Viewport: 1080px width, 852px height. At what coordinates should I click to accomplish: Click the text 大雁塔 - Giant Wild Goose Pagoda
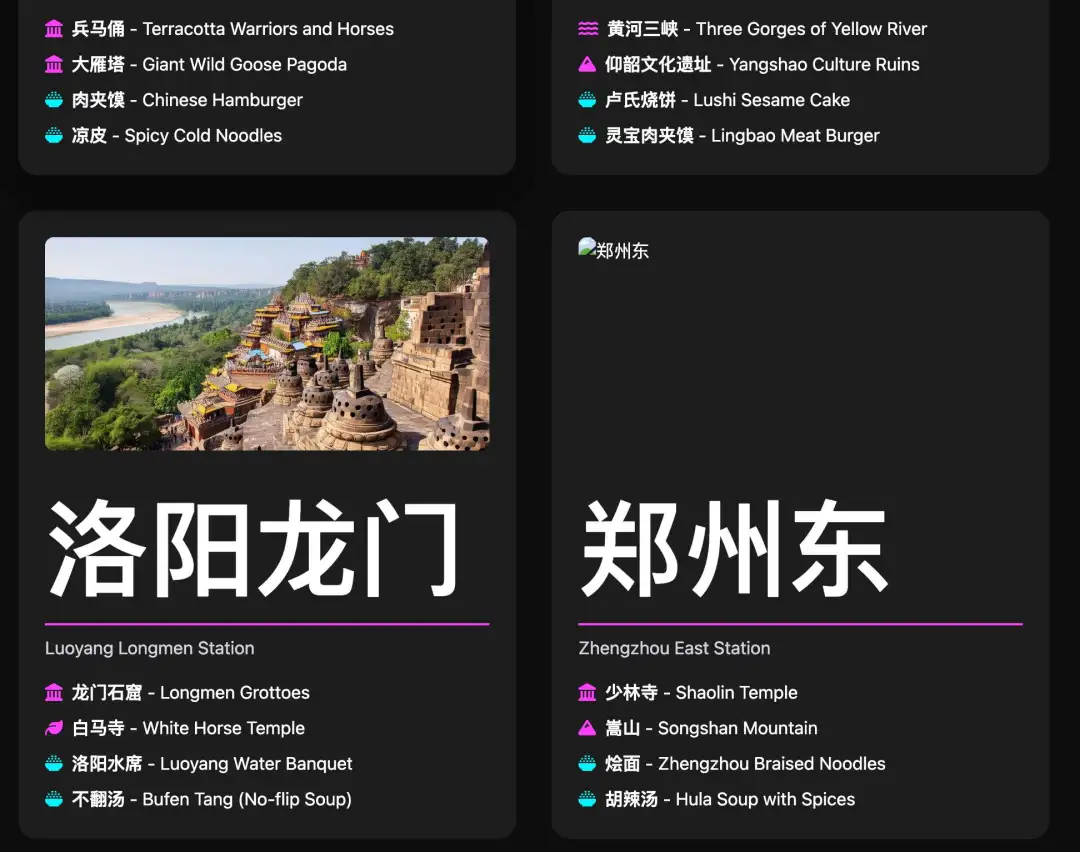[209, 65]
